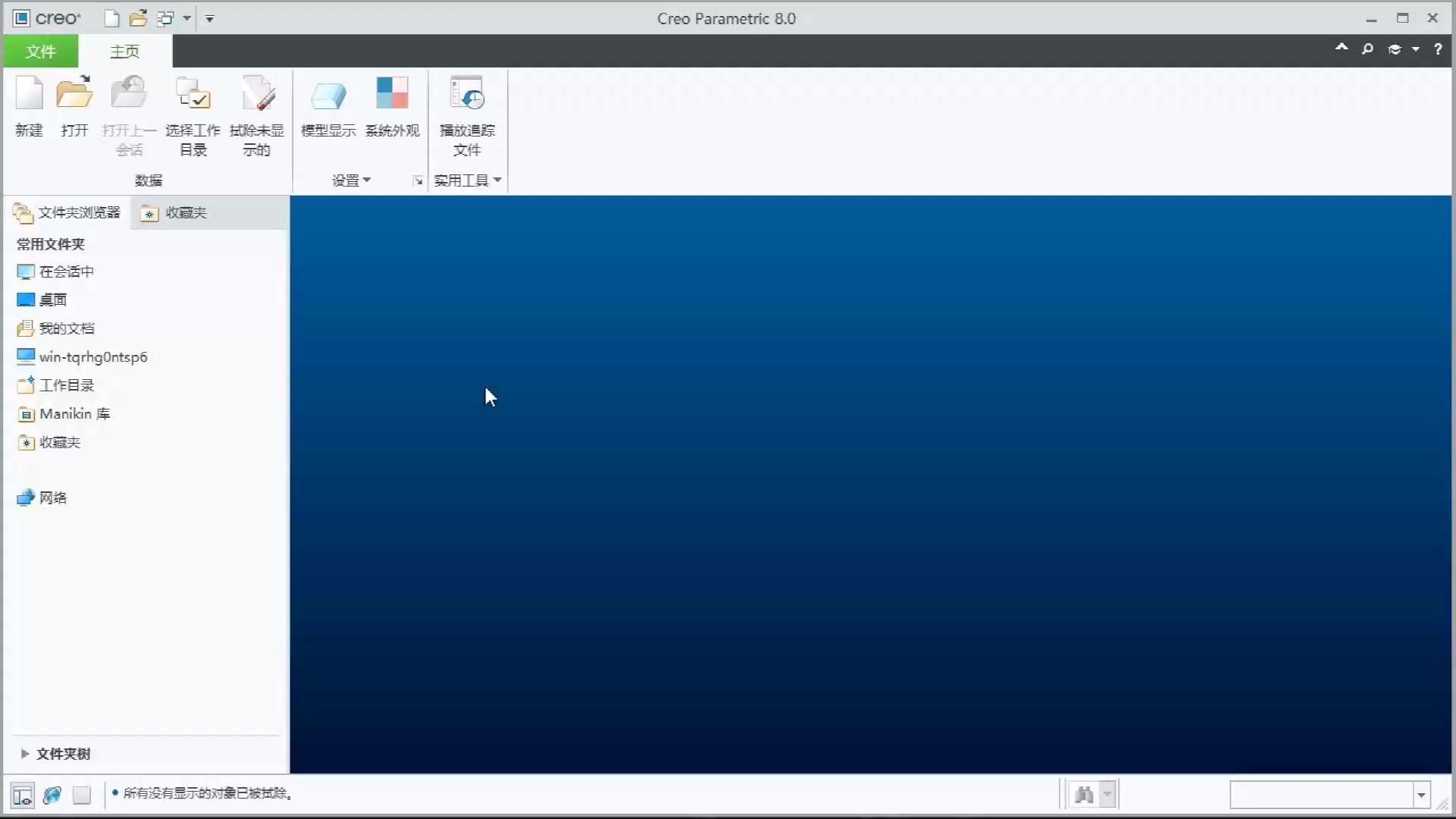
Task: Toggle full screen square button in status bar
Action: (81, 795)
